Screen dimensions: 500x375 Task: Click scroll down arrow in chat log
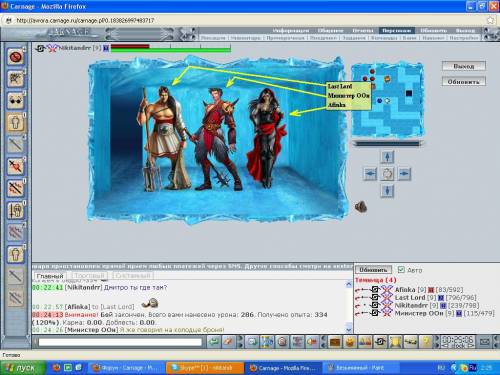[x=349, y=330]
